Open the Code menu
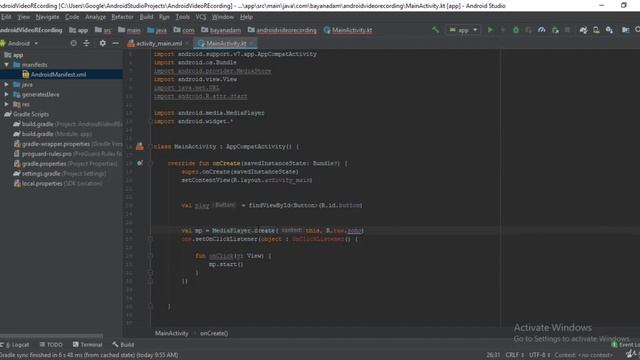Screen dimensions: 640x360 (x=72, y=17)
